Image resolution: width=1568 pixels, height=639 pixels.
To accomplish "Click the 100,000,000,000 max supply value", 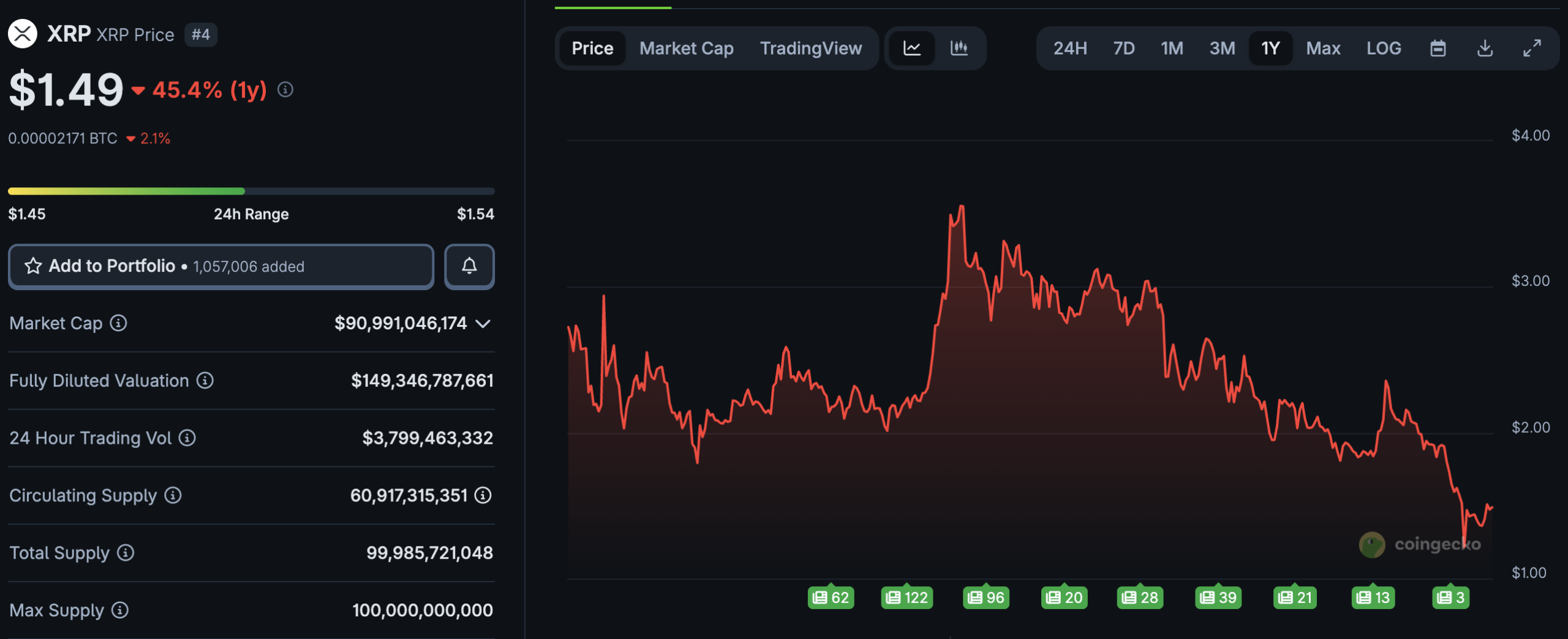I will pos(423,610).
